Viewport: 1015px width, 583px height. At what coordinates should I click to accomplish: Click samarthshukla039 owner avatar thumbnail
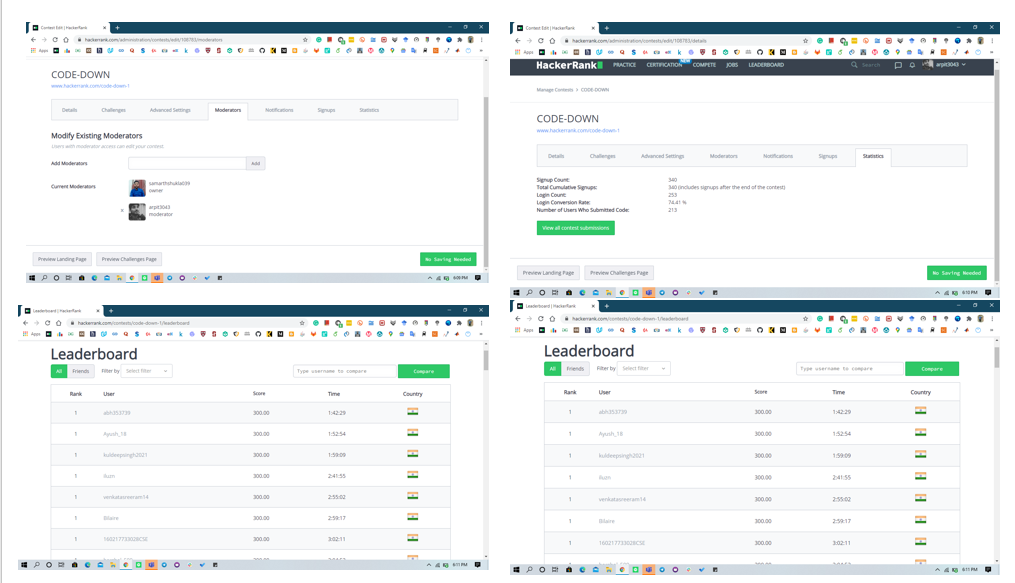(137, 188)
